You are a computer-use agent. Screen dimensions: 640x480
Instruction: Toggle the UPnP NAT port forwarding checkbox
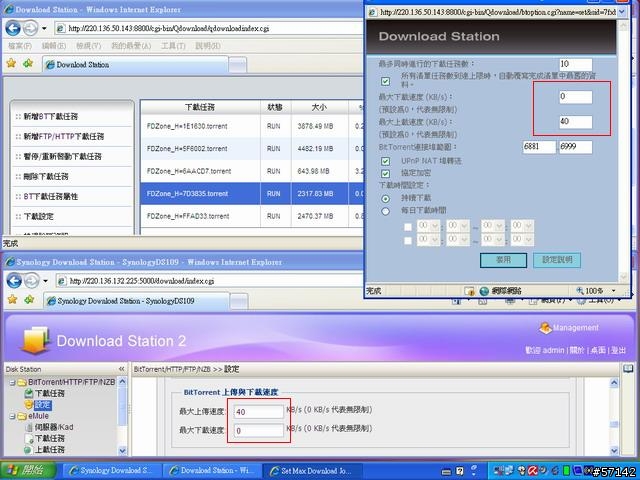pyautogui.click(x=385, y=161)
